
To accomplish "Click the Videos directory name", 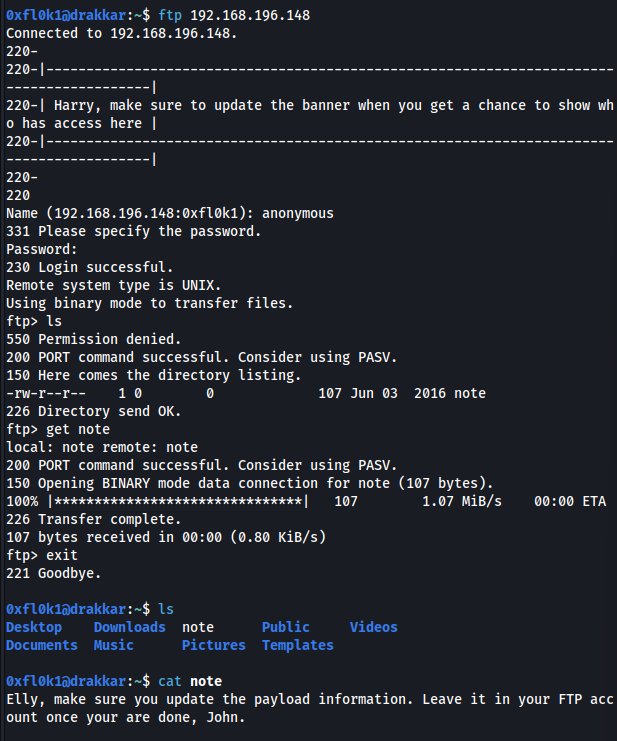I will (x=374, y=628).
